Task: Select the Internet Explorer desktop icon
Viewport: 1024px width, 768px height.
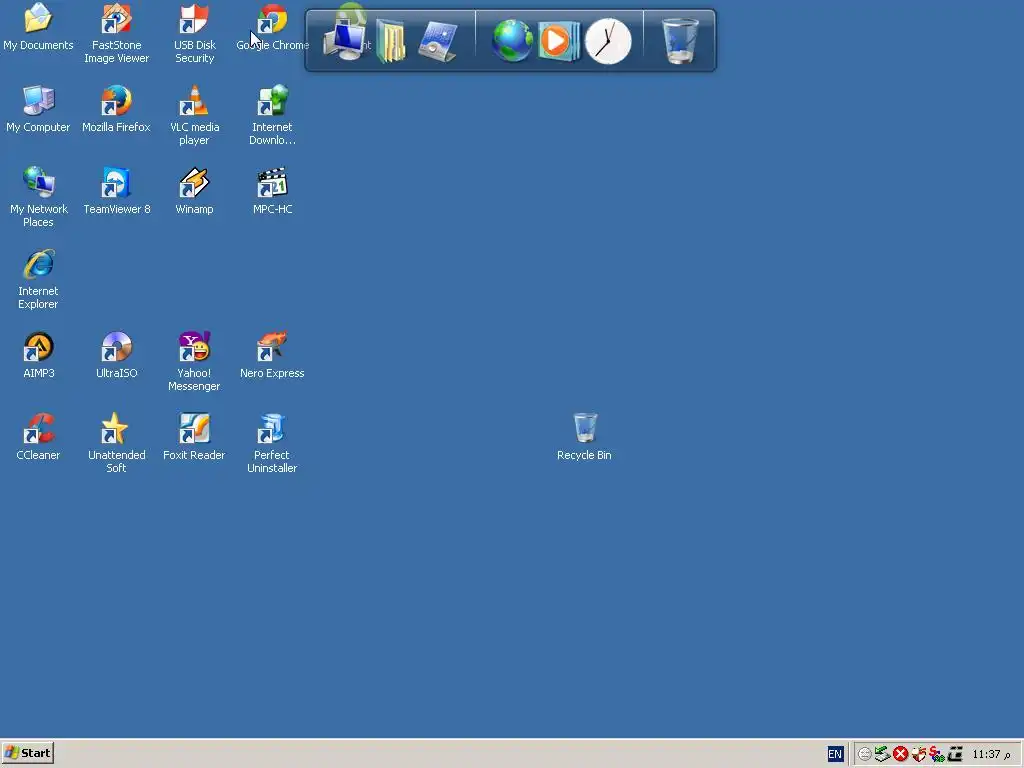Action: (x=38, y=280)
